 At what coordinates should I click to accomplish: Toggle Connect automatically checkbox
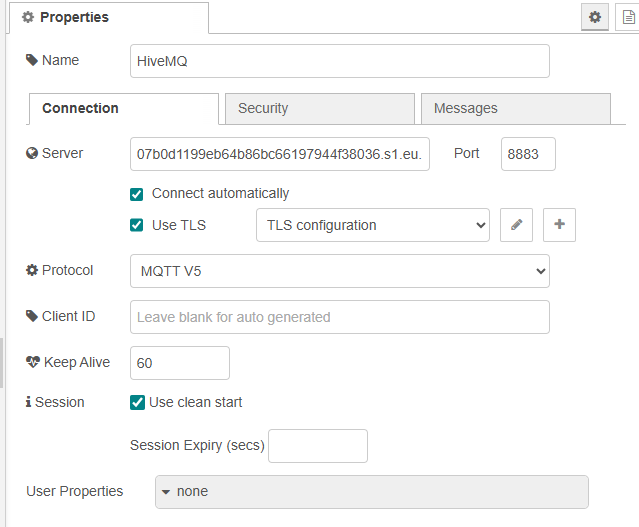tap(137, 194)
